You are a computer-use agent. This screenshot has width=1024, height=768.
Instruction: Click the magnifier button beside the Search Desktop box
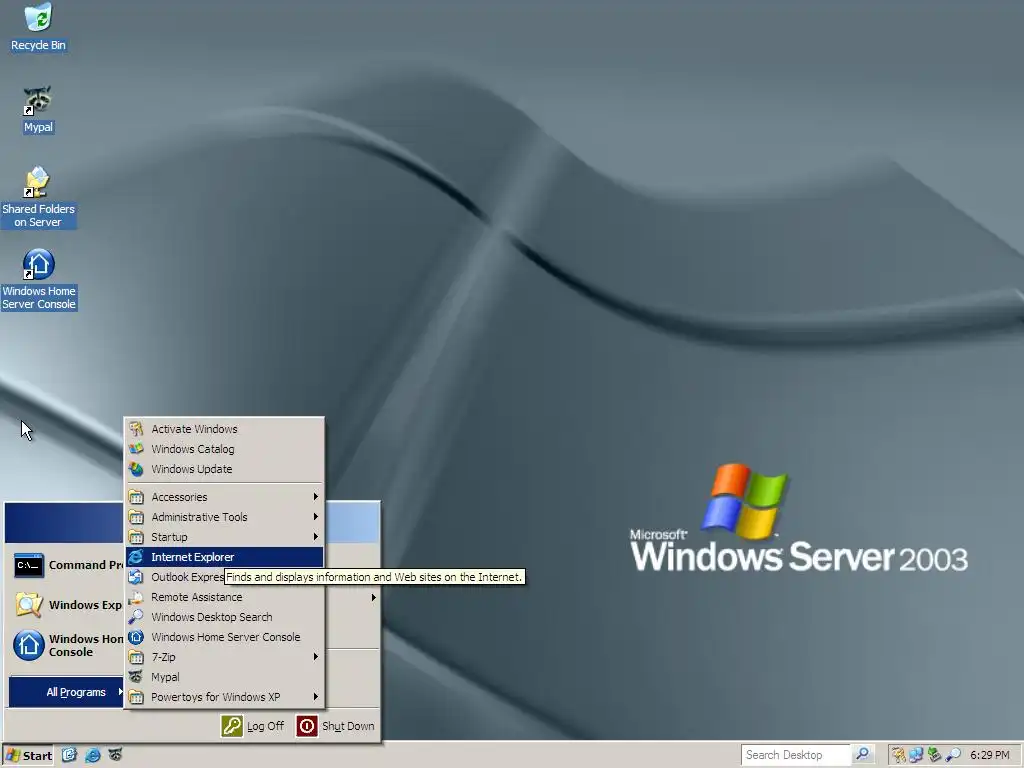point(863,755)
